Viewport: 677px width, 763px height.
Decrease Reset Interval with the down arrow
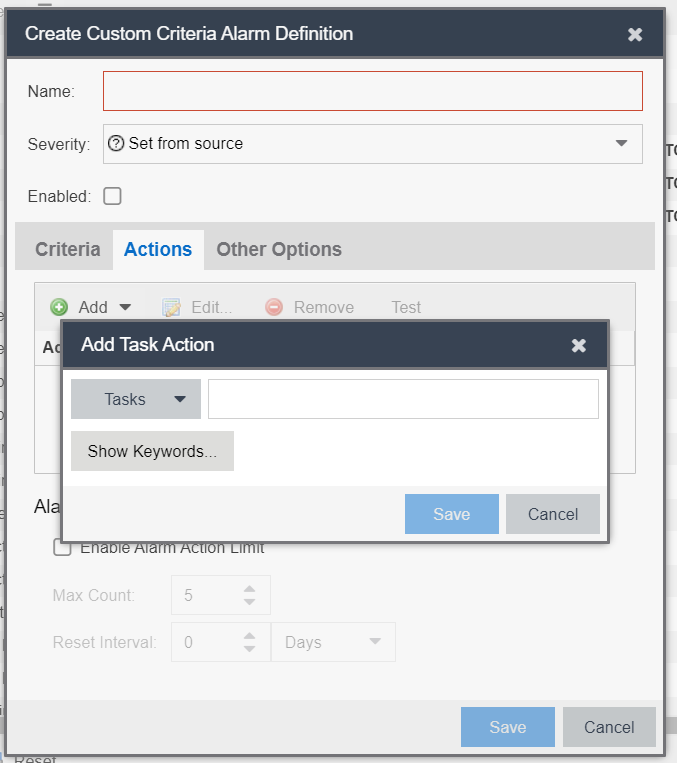coord(249,649)
